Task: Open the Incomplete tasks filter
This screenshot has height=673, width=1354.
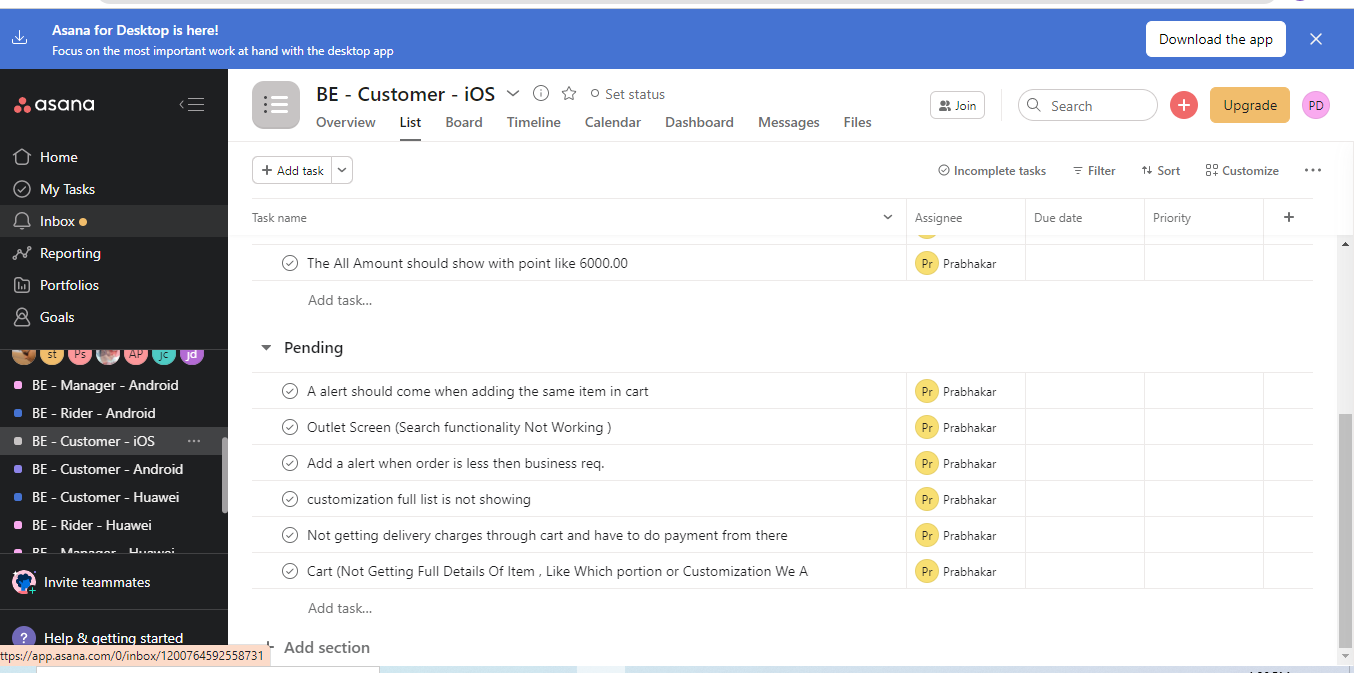Action: [992, 171]
